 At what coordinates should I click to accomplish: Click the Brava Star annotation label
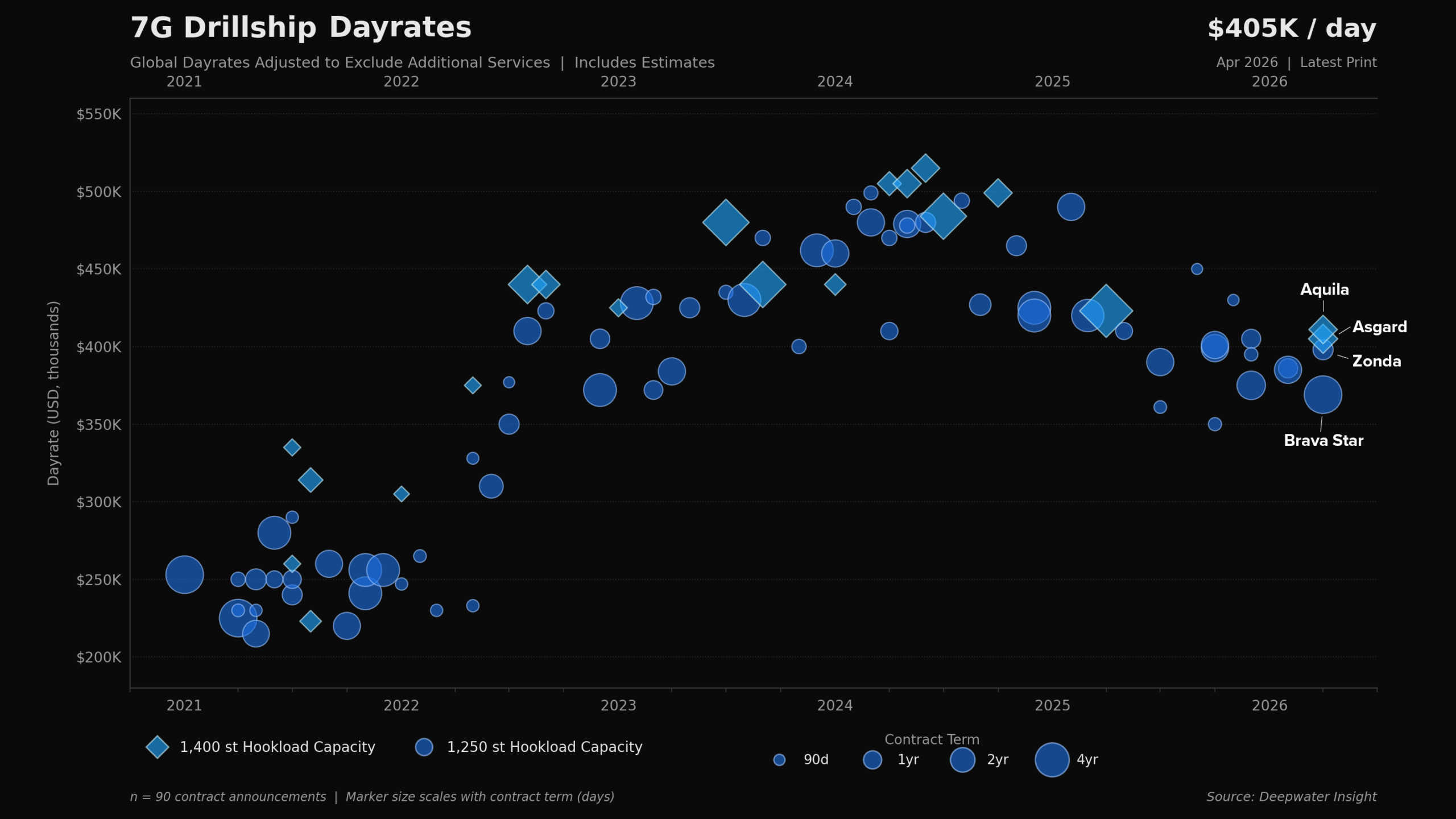pyautogui.click(x=1323, y=441)
